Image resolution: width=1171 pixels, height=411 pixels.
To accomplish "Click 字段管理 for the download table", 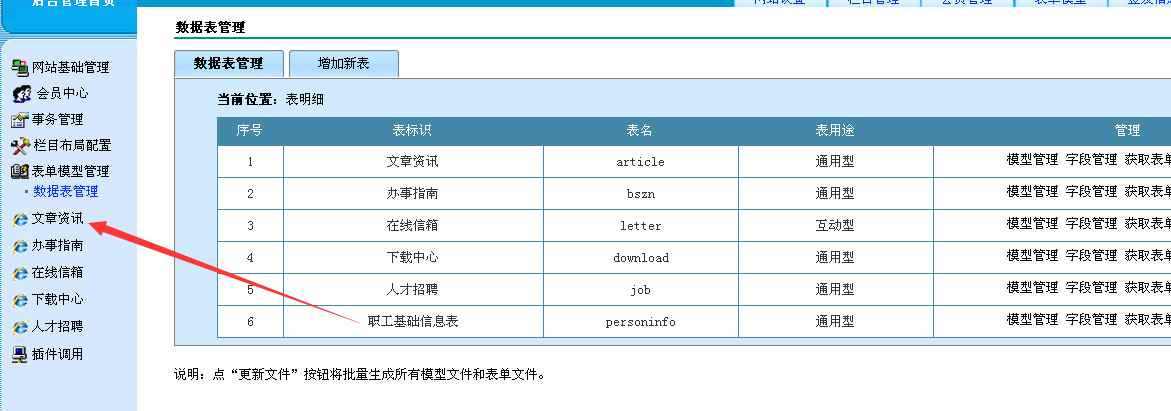I will 1091,257.
